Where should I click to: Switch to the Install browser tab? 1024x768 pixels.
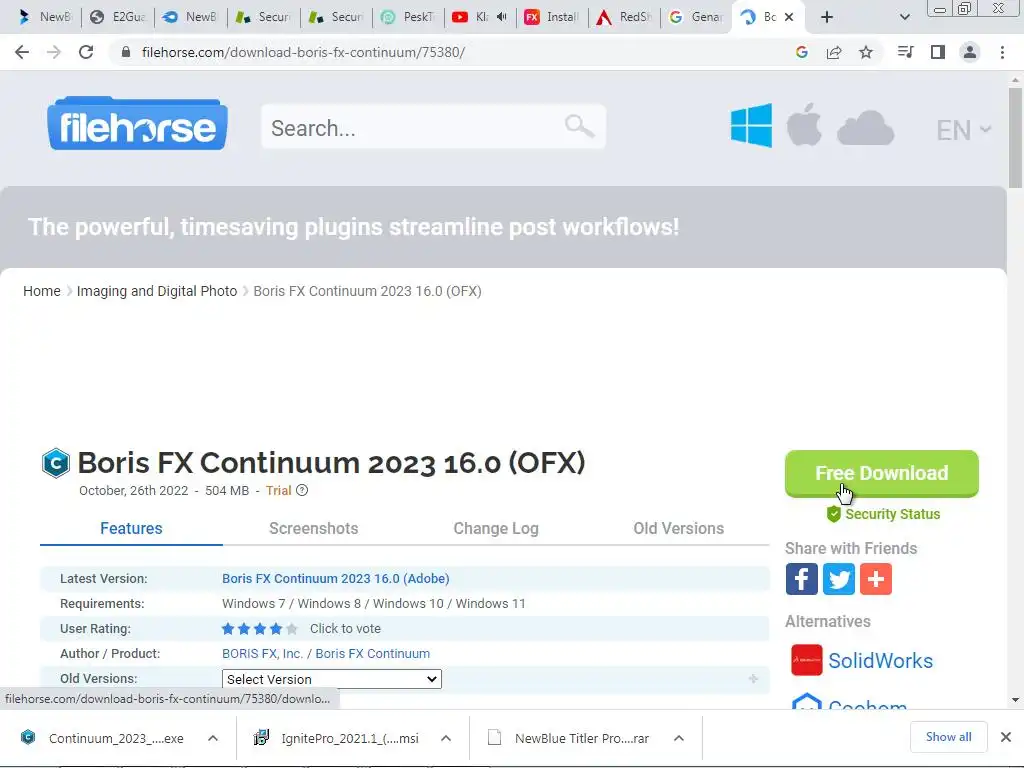(x=552, y=17)
